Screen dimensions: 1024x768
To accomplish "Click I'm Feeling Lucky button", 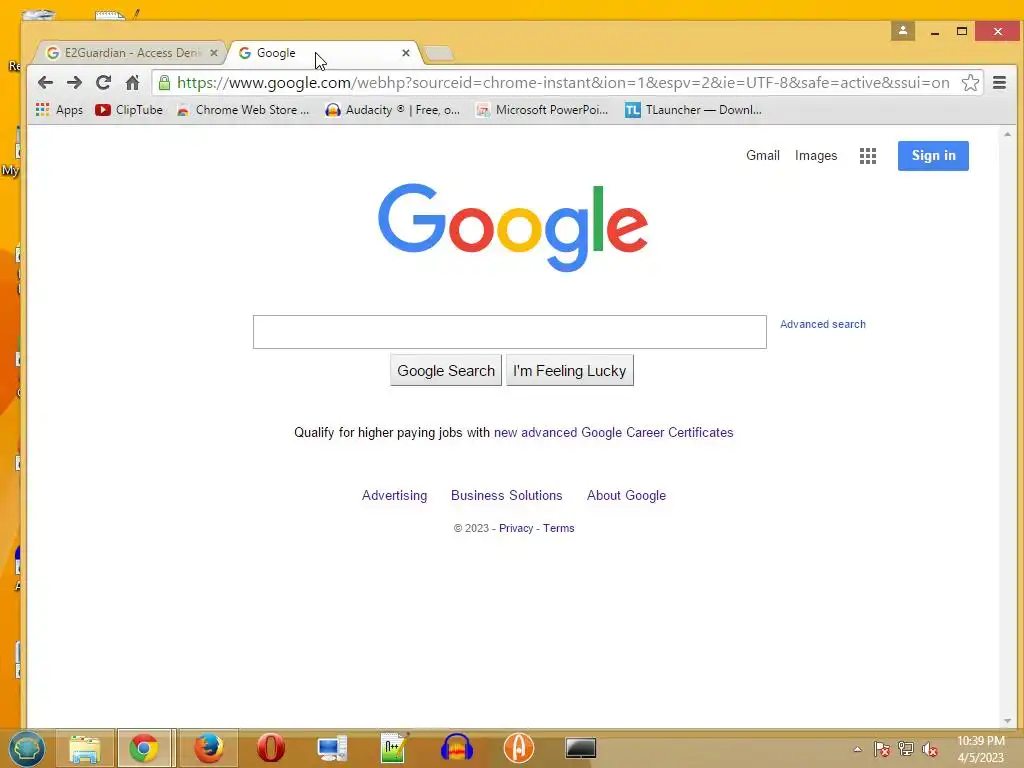I will coord(569,370).
